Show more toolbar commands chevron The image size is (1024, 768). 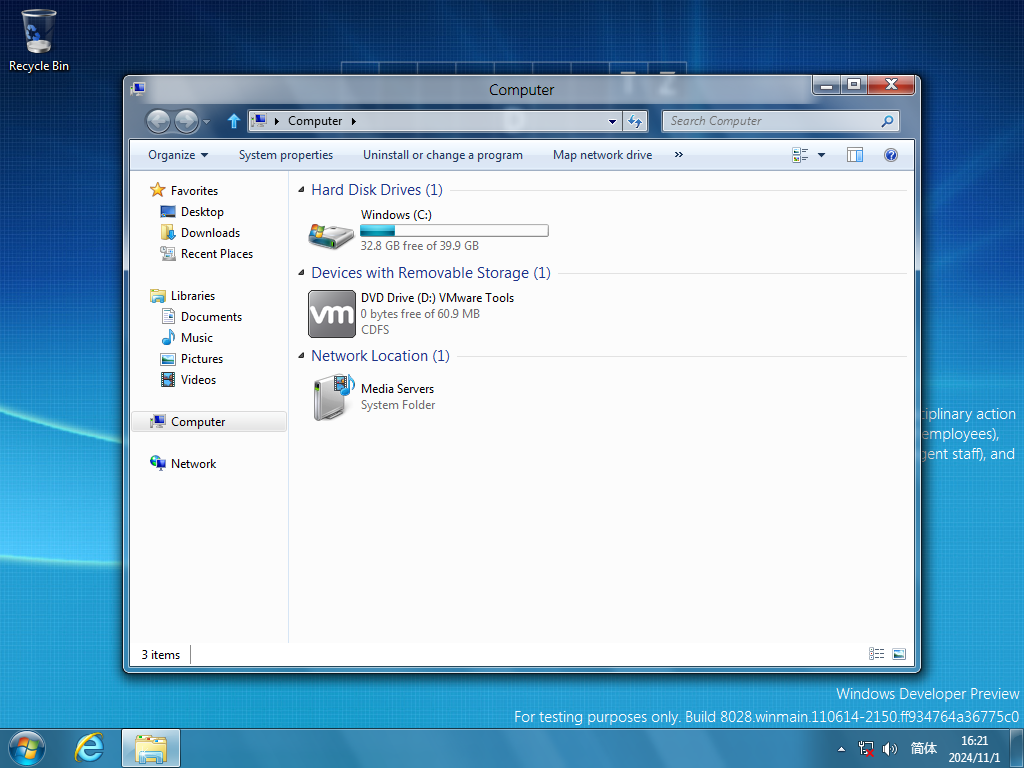[x=679, y=155]
